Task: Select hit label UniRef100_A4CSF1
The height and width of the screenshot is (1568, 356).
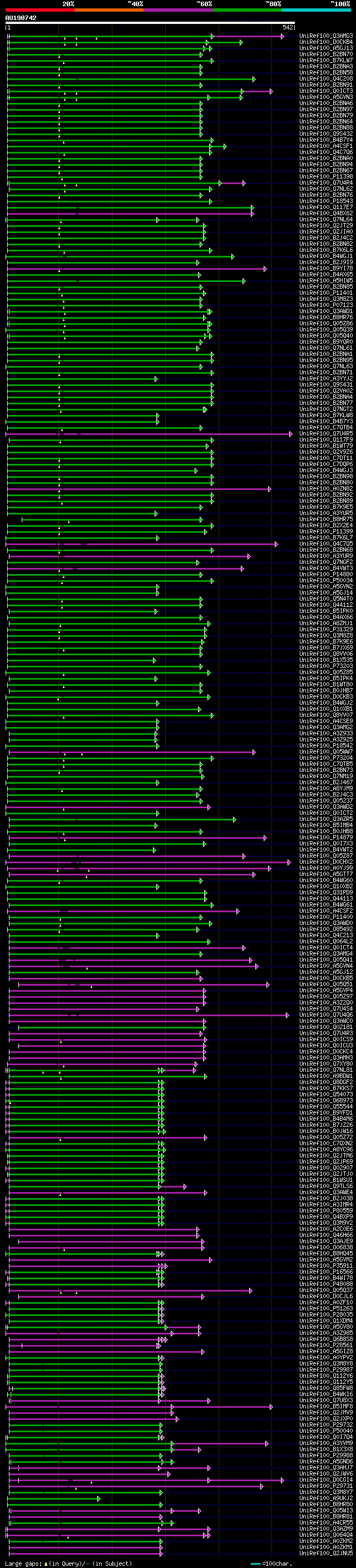Action: tap(326, 147)
